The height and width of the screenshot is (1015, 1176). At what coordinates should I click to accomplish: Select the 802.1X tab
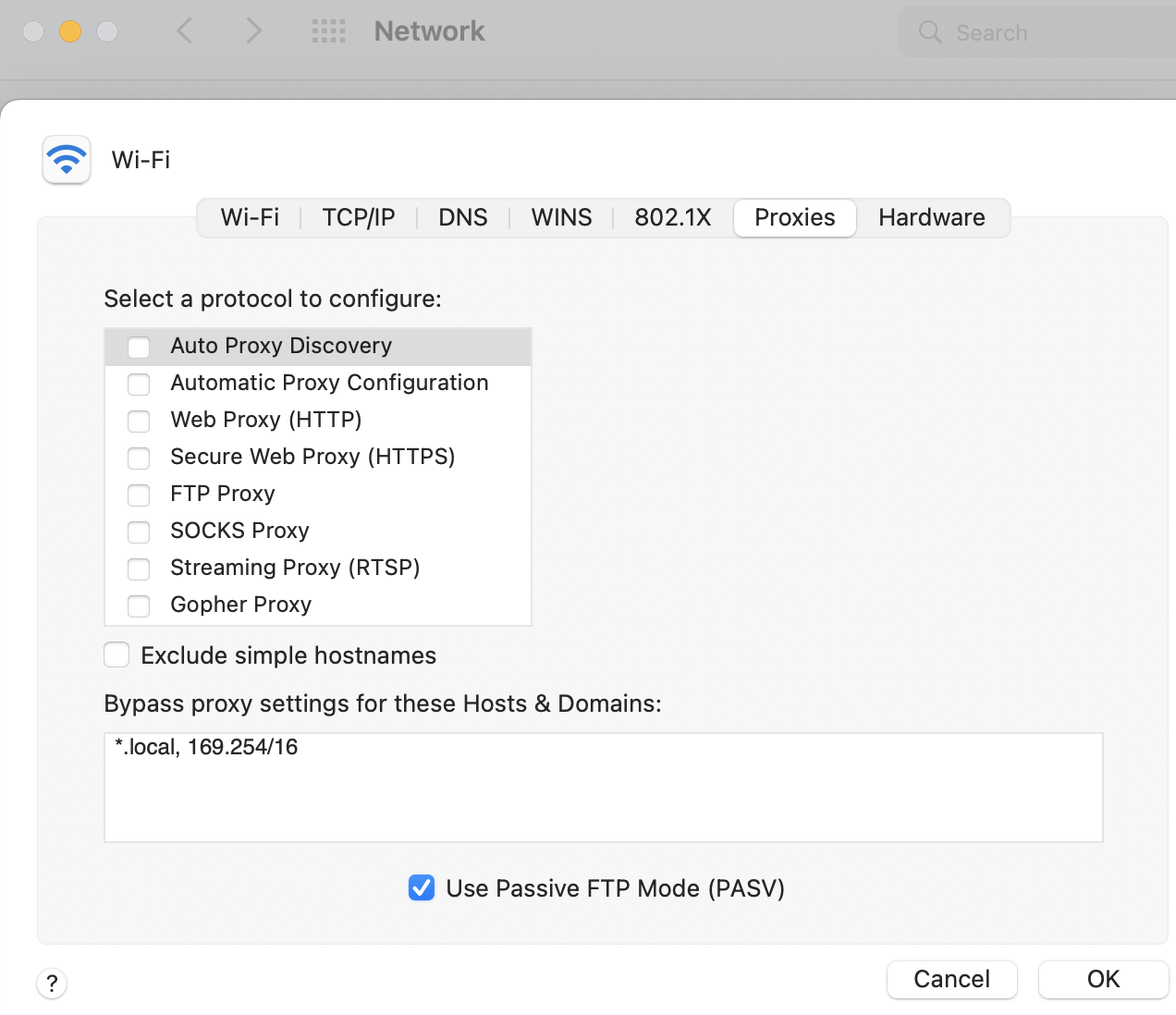tap(672, 218)
